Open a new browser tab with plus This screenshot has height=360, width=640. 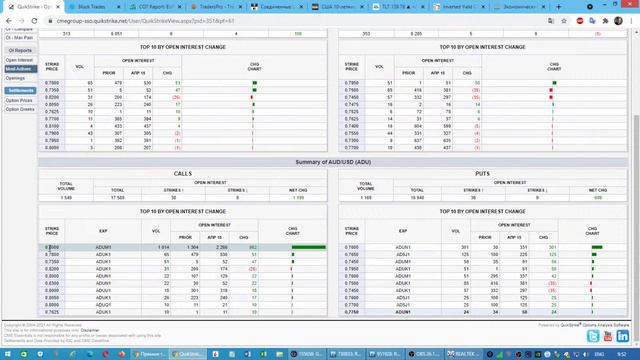[x=559, y=7]
